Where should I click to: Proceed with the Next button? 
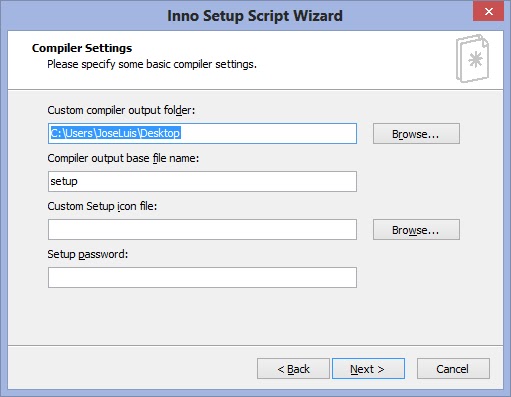[368, 369]
